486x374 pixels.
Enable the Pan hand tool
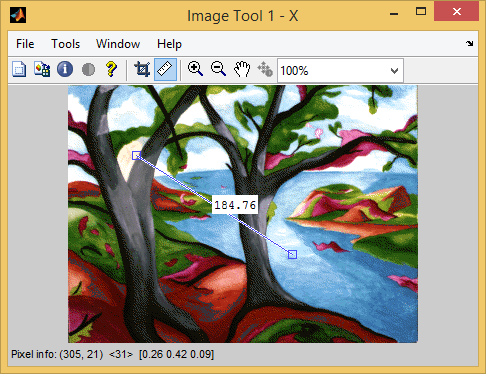click(x=242, y=69)
